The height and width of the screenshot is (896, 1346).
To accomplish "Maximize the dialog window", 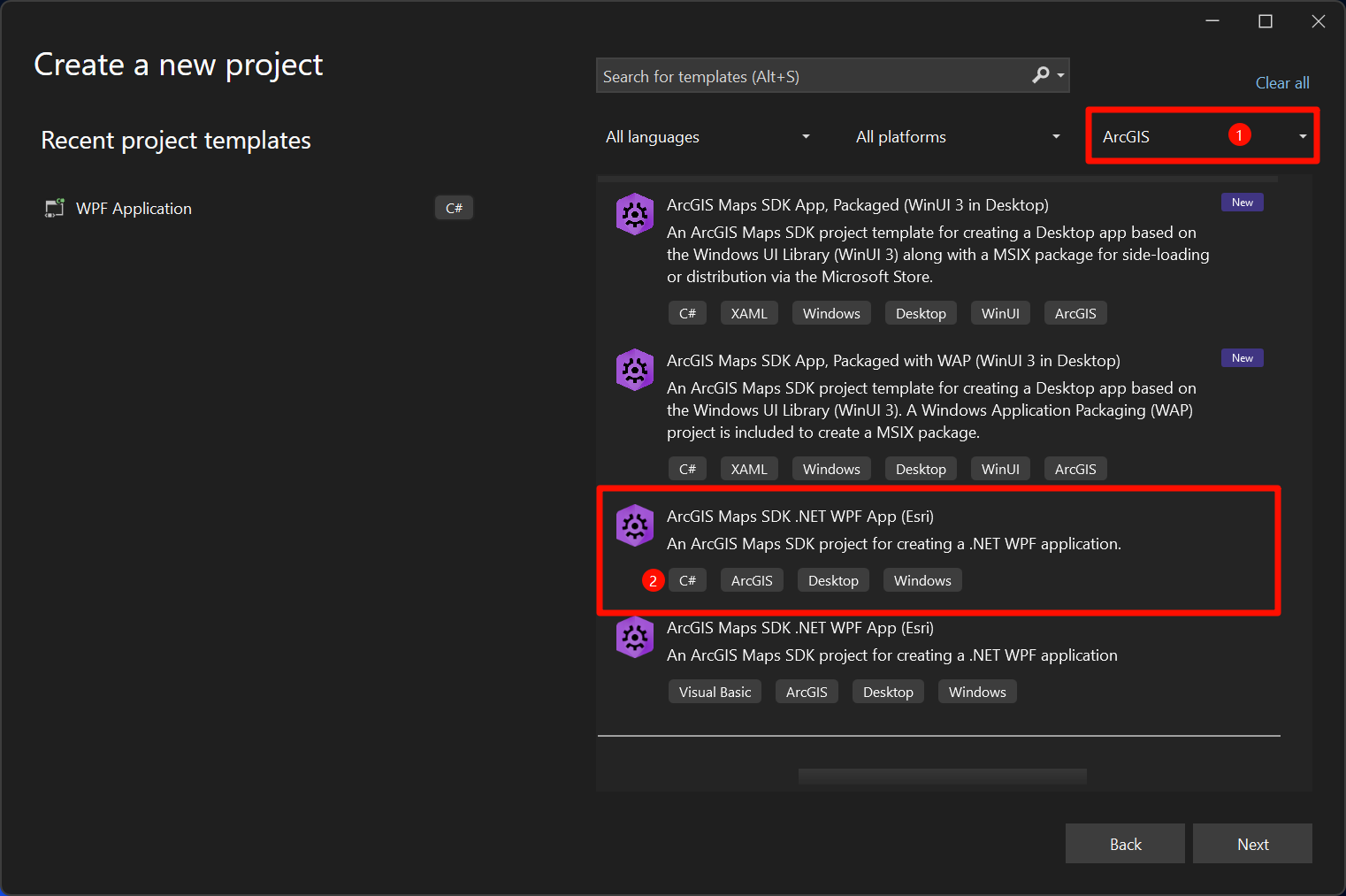I will pos(1266,21).
